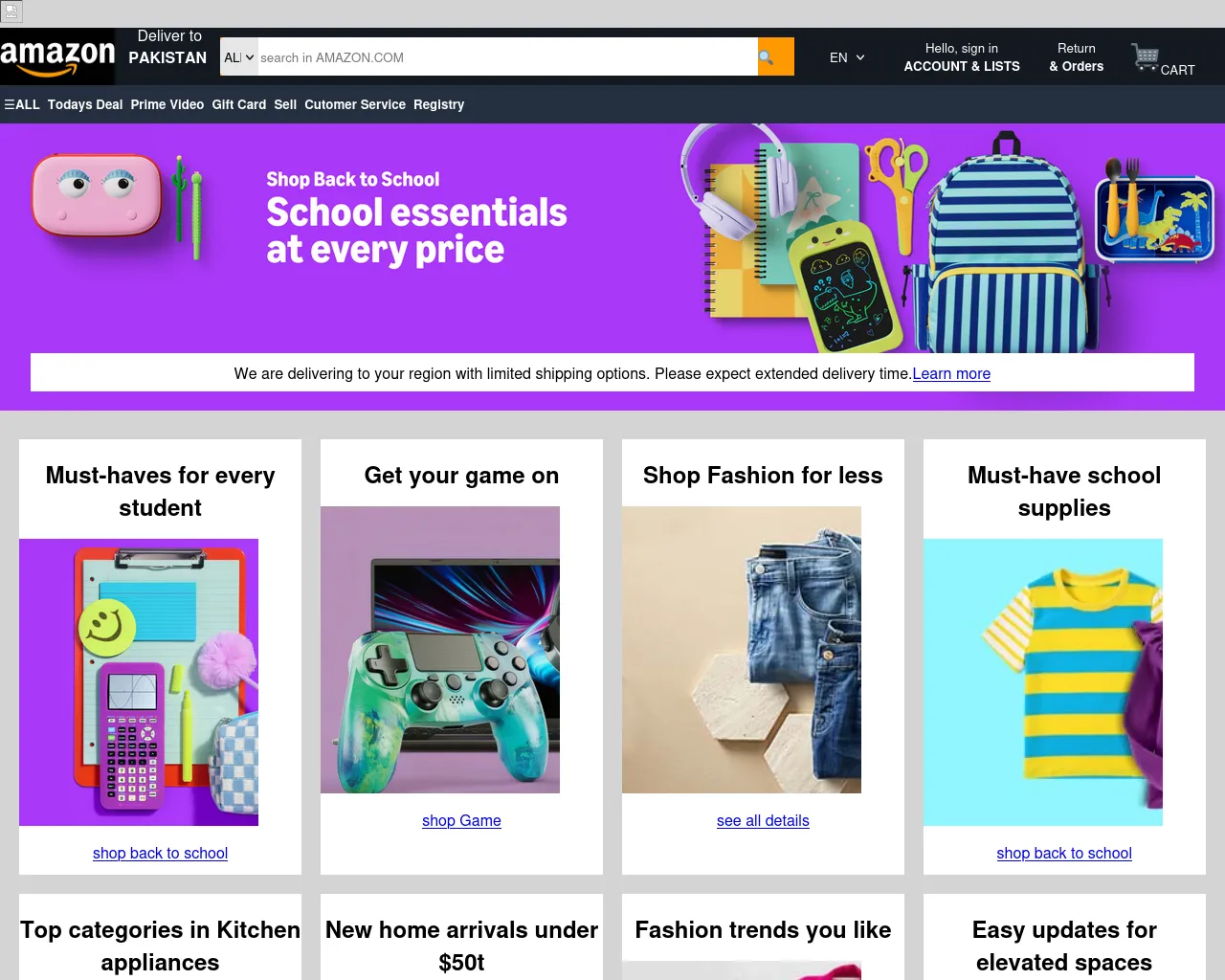This screenshot has width=1225, height=980.
Task: Click the pink pencil case with eyes
Action: [97, 194]
